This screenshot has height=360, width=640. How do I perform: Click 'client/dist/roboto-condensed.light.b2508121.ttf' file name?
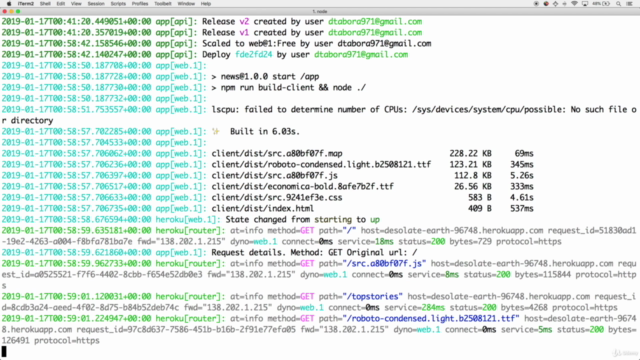pos(321,164)
